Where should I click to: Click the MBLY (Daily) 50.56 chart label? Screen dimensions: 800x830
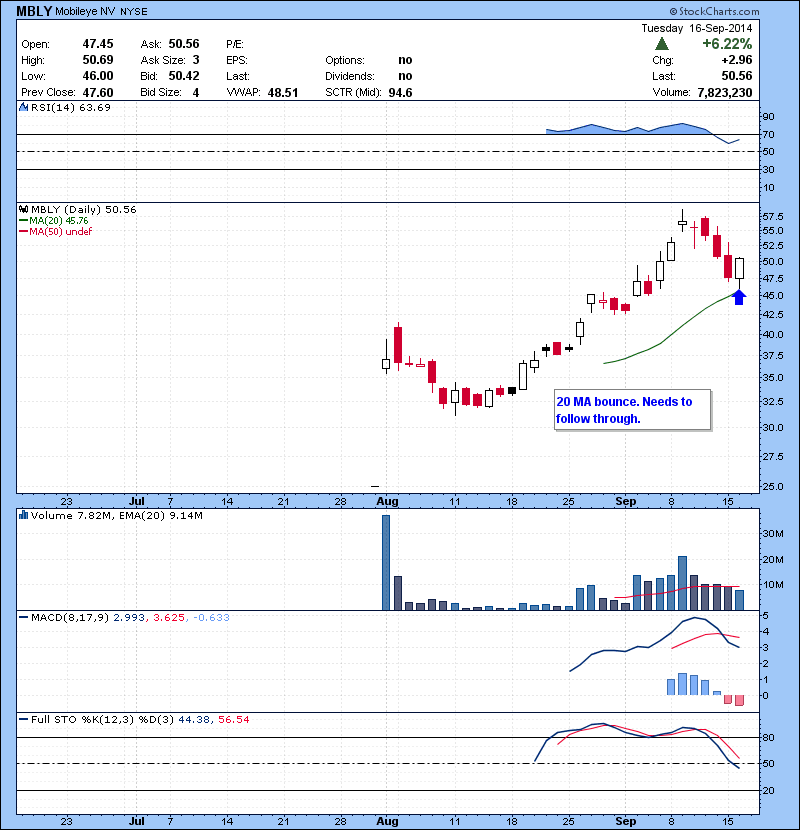tap(84, 210)
